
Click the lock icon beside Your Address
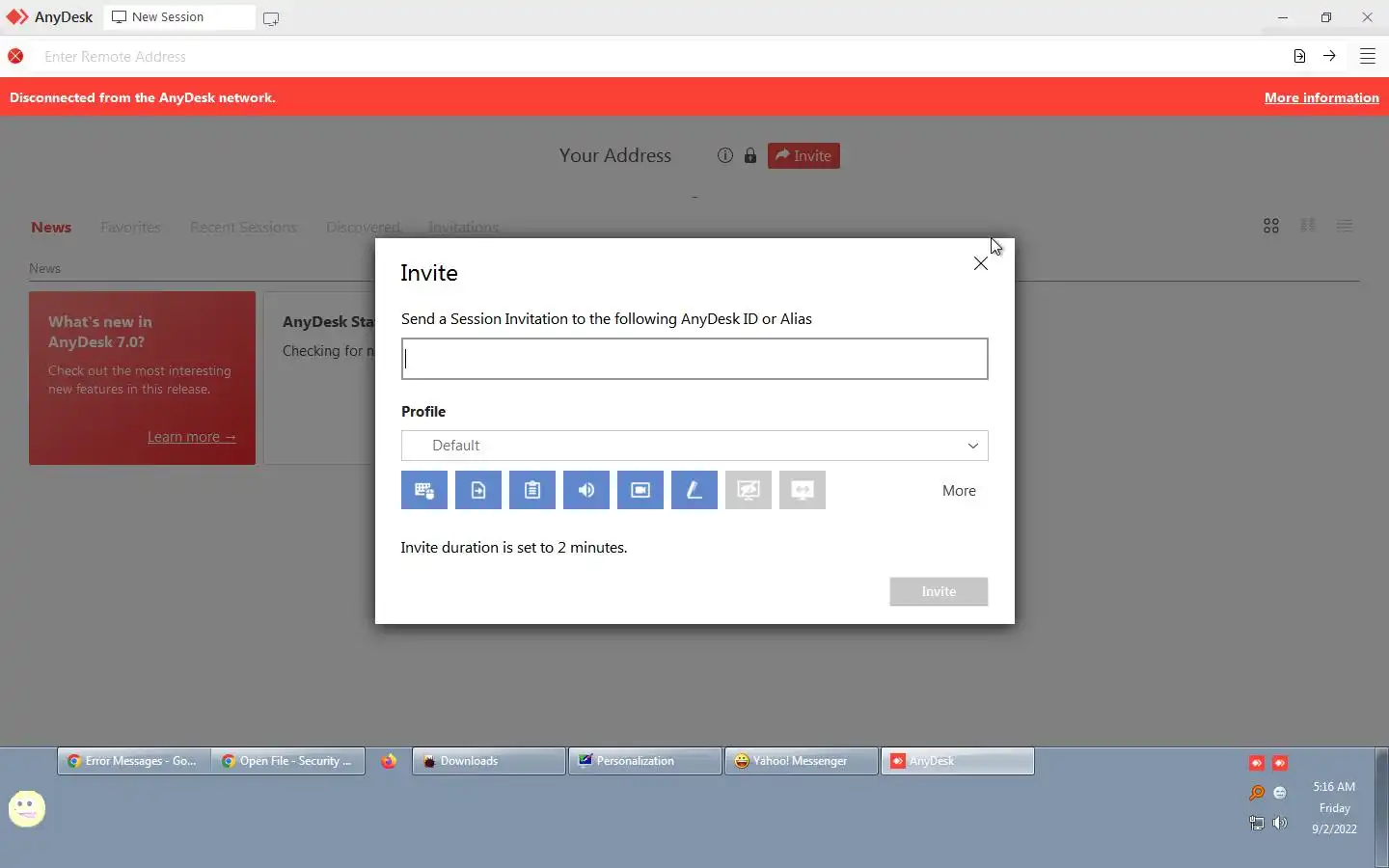click(750, 155)
